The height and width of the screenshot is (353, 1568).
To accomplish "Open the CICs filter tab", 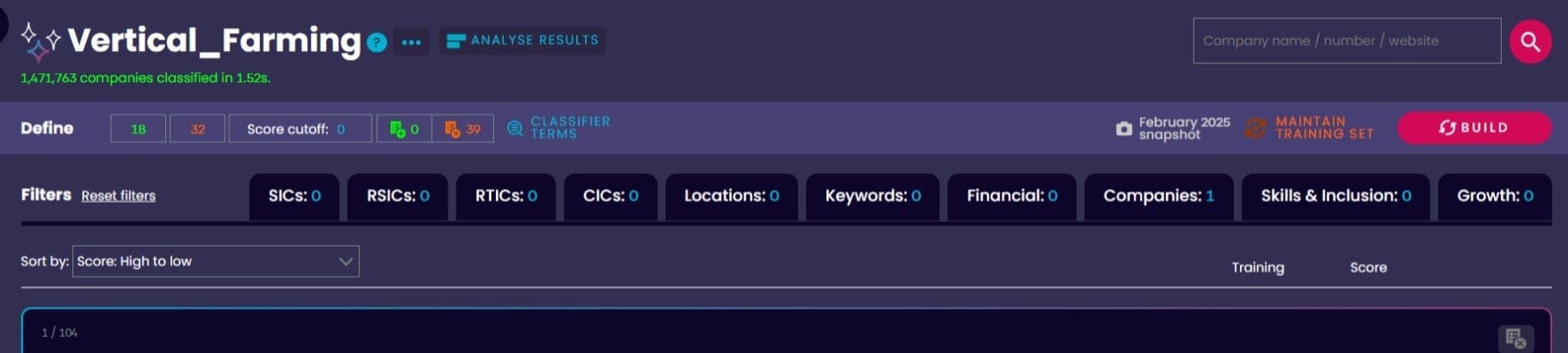I will tap(610, 196).
